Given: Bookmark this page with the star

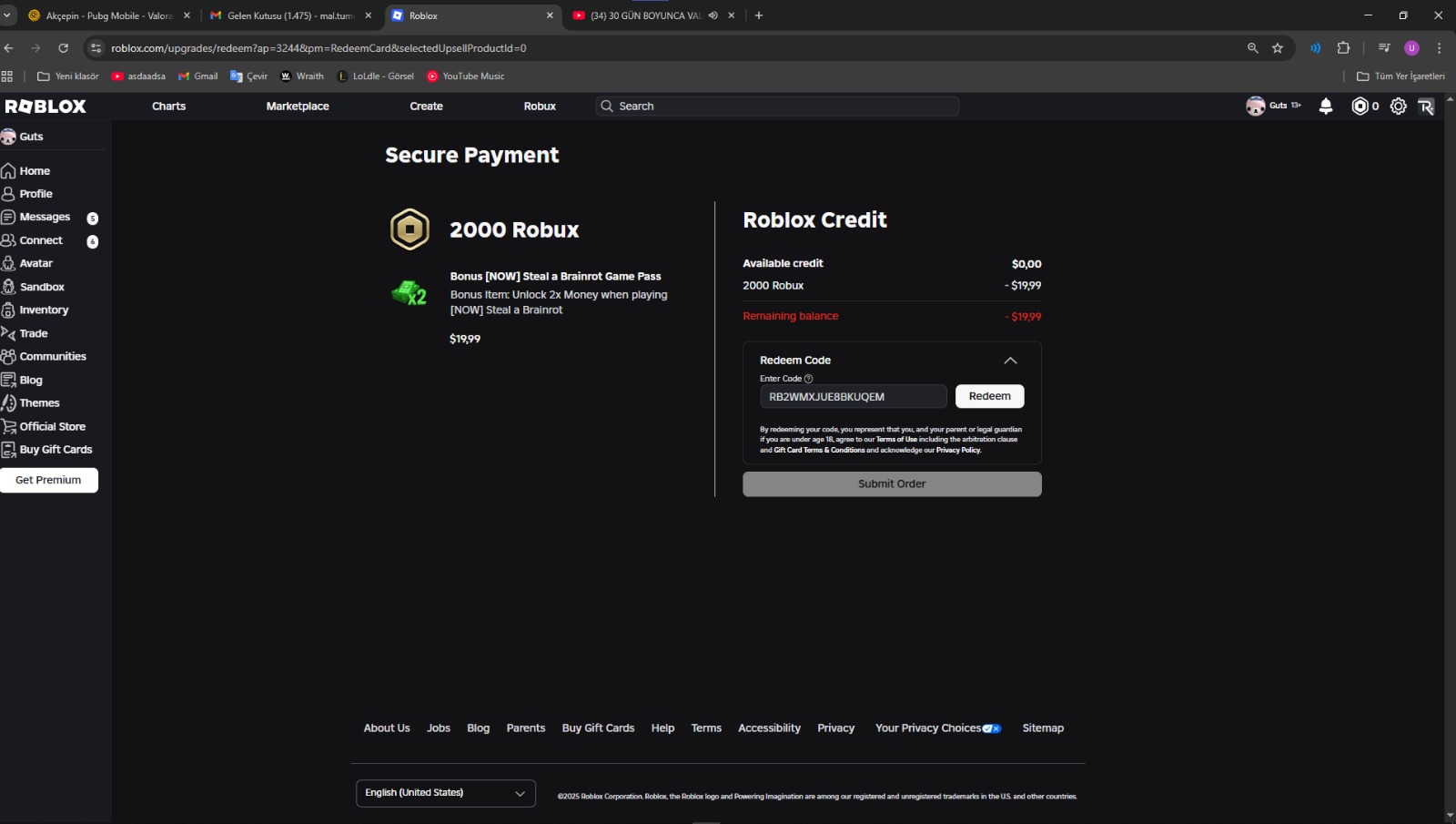Looking at the screenshot, I should click(x=1278, y=48).
